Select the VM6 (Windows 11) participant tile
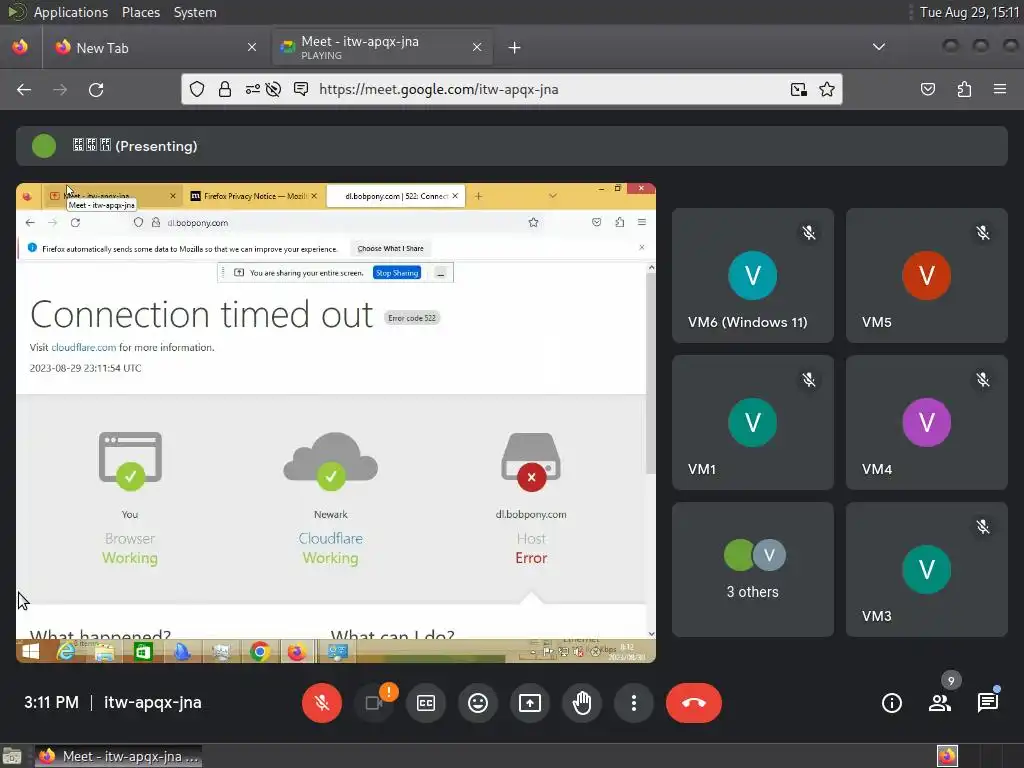Image resolution: width=1024 pixels, height=768 pixels. pyautogui.click(x=752, y=275)
